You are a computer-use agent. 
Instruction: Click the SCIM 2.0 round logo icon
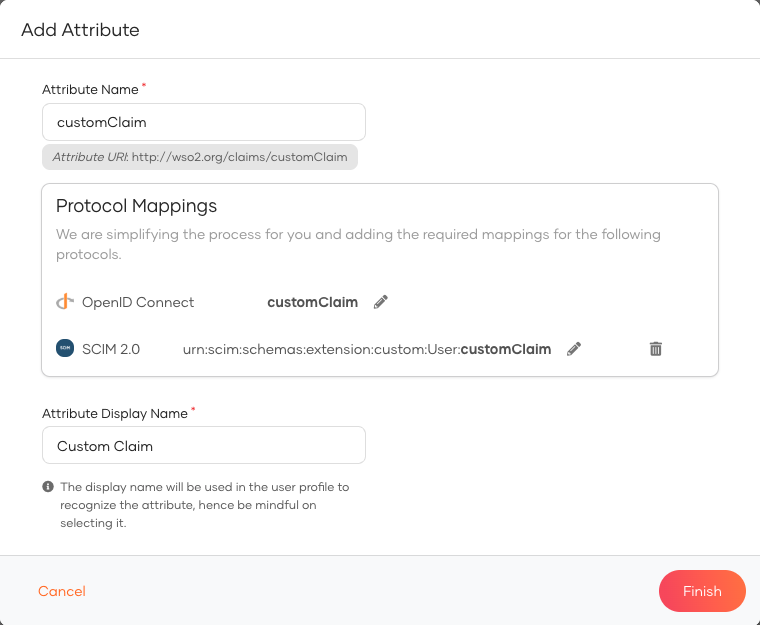[x=65, y=348]
